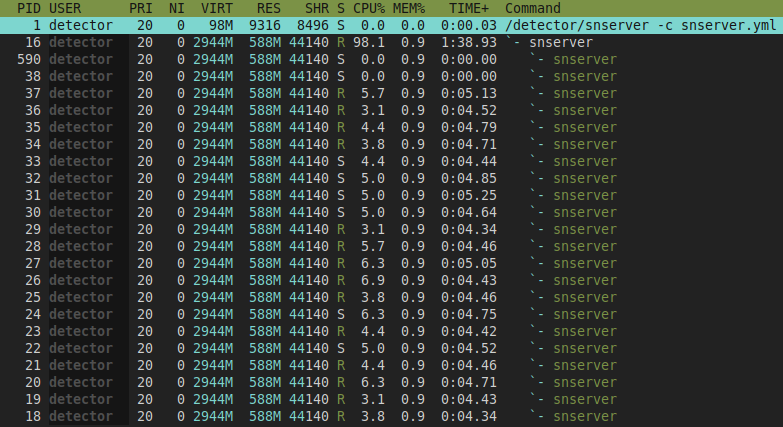783x427 pixels.
Task: Select the thread row with PID 35
Action: point(392,127)
